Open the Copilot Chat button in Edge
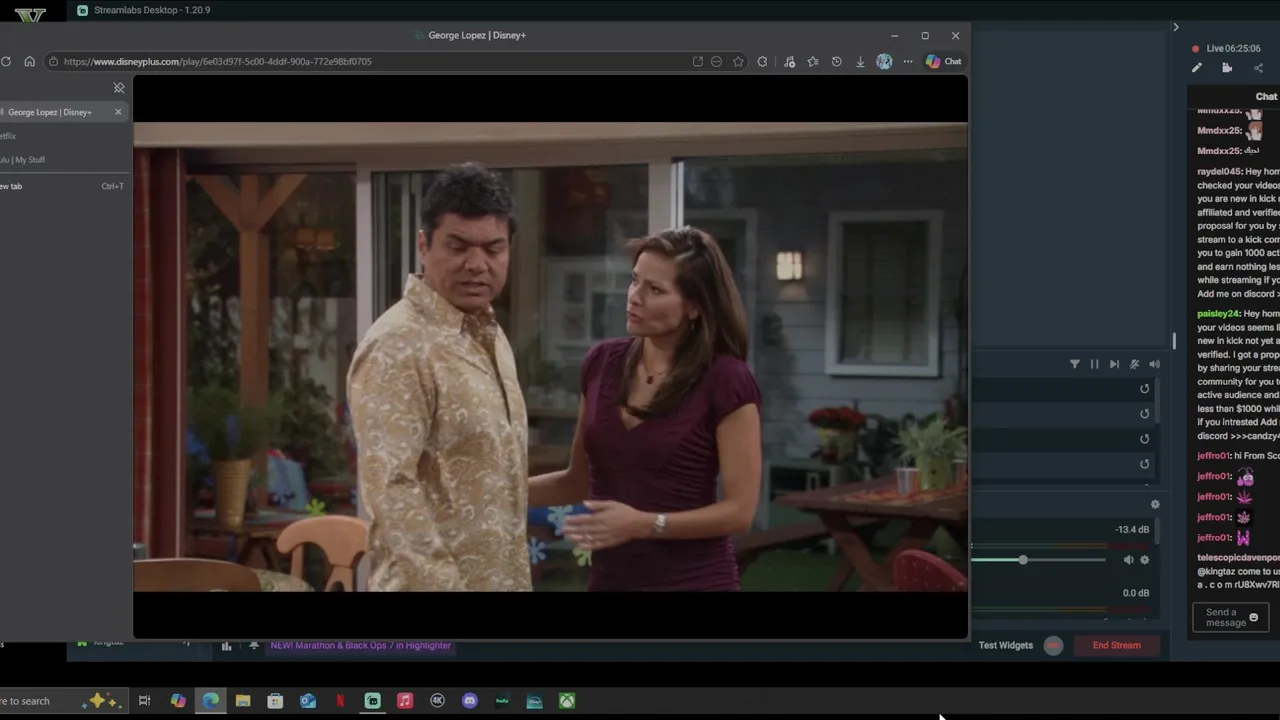Screen dimensions: 1280x720 (943, 61)
